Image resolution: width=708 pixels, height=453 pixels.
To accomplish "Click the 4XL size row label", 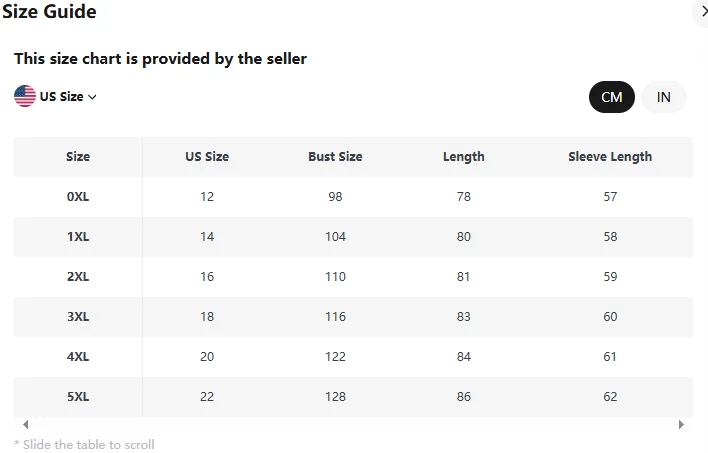I will (78, 357).
